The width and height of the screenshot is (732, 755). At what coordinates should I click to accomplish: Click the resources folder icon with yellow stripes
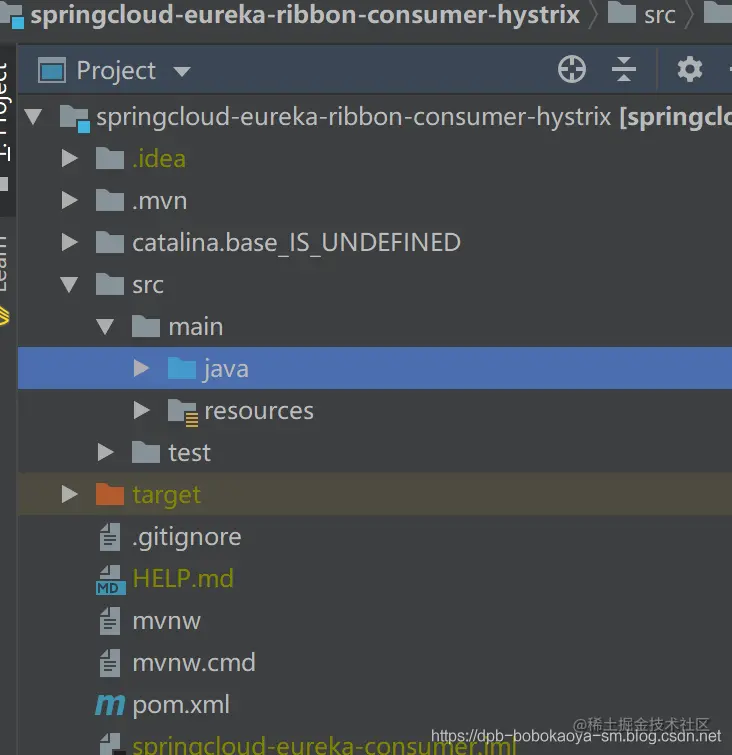(x=183, y=412)
